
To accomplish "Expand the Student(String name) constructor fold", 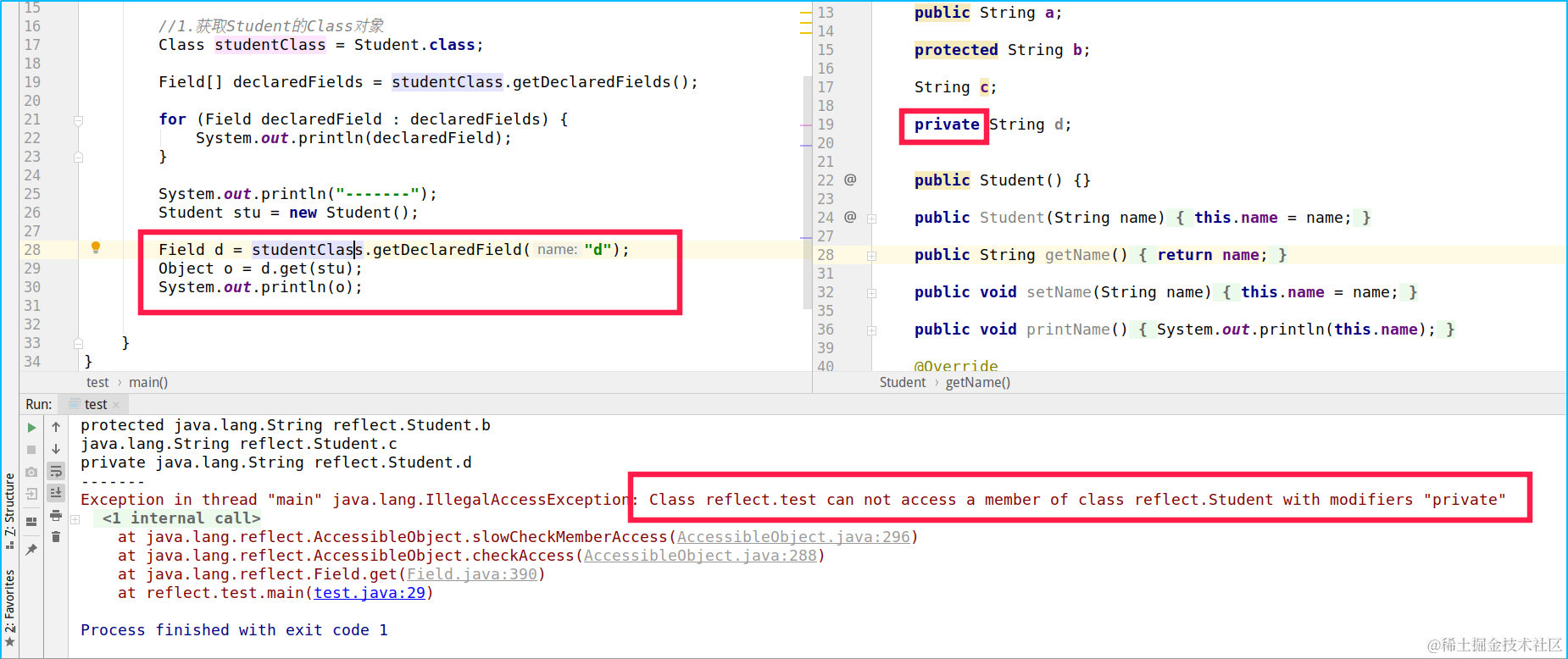I will [871, 219].
